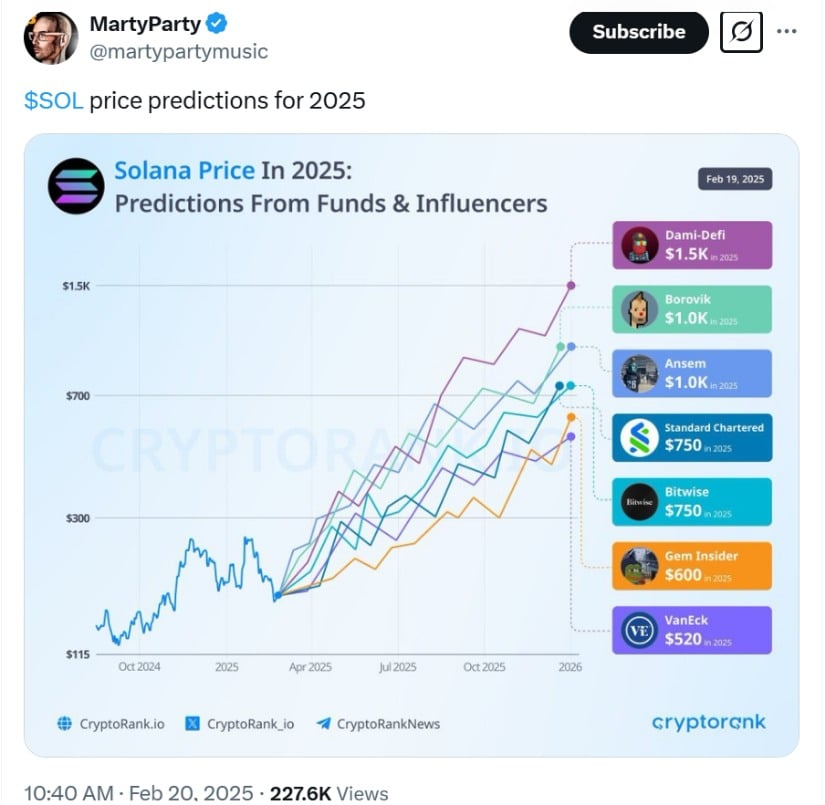Click the VanEck logo icon

(639, 630)
